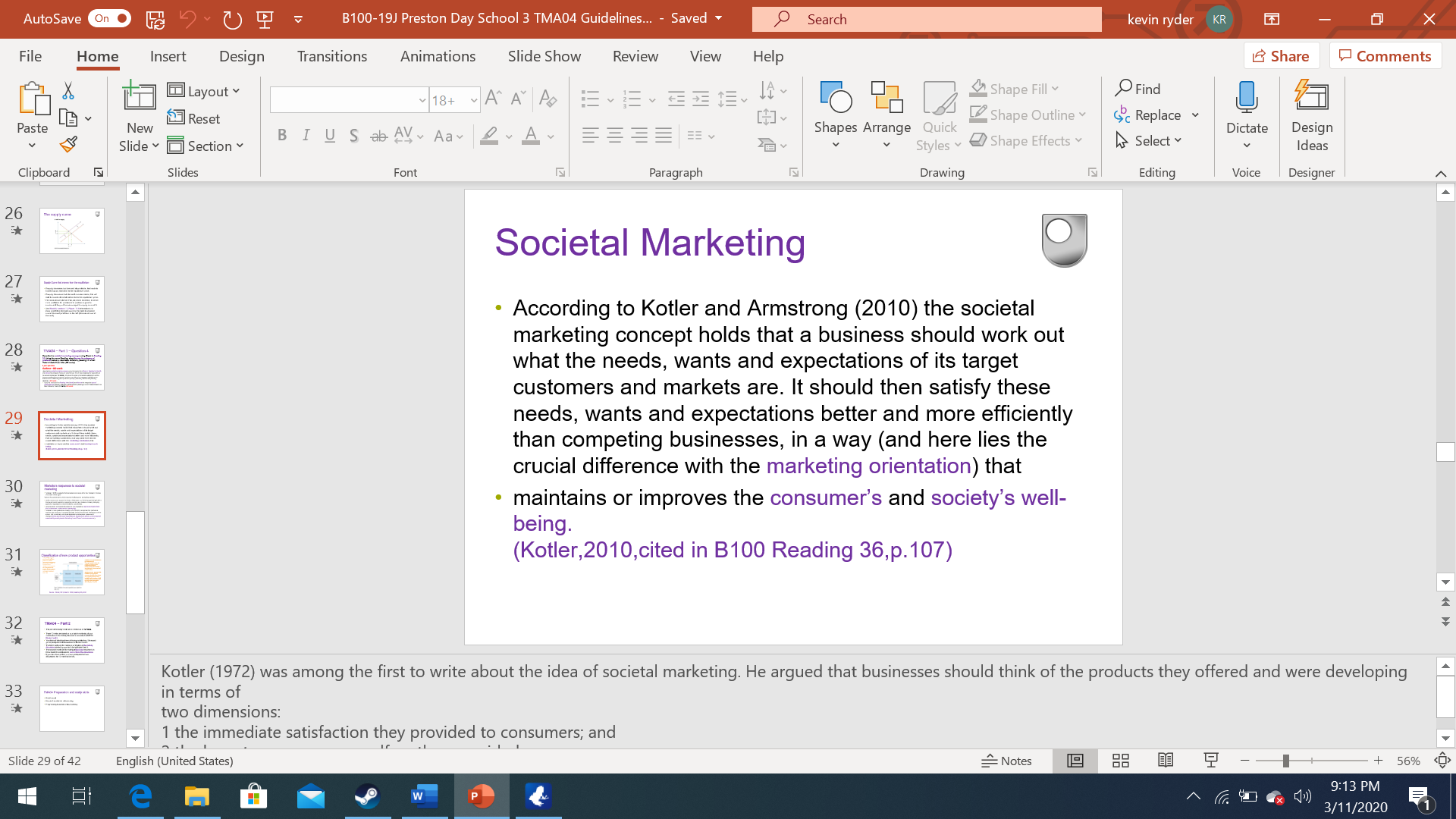Image resolution: width=1456 pixels, height=819 pixels.
Task: Open the Review tab
Action: 635,56
